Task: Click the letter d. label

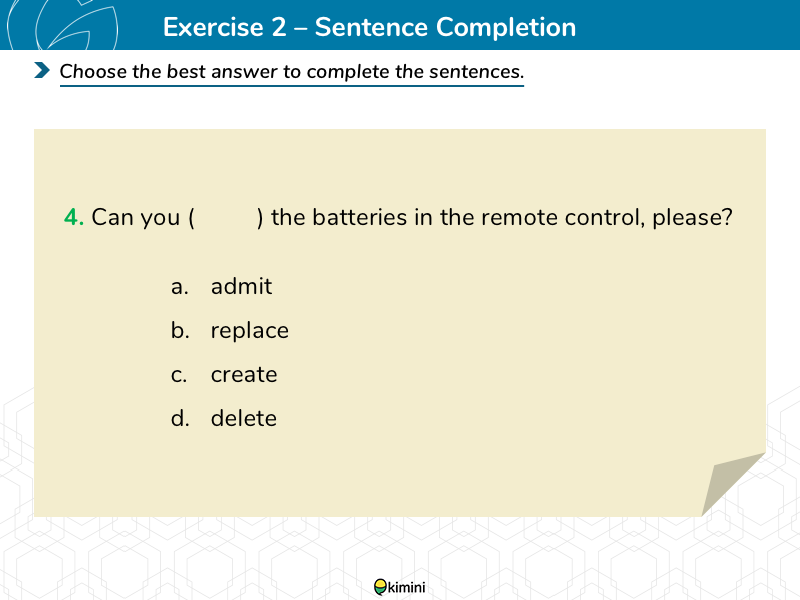Action: (180, 418)
